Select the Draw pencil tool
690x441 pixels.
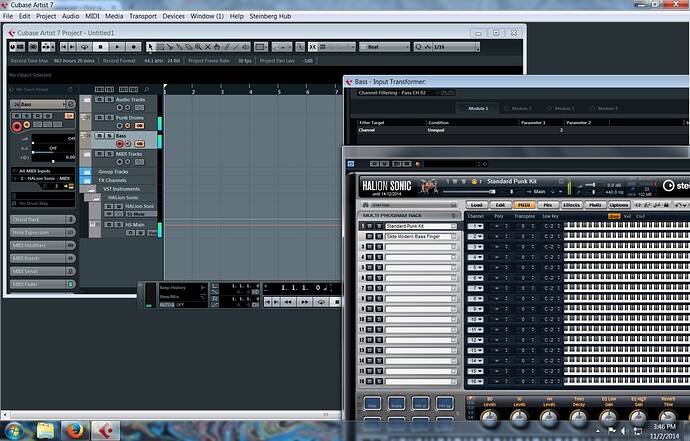click(x=227, y=47)
